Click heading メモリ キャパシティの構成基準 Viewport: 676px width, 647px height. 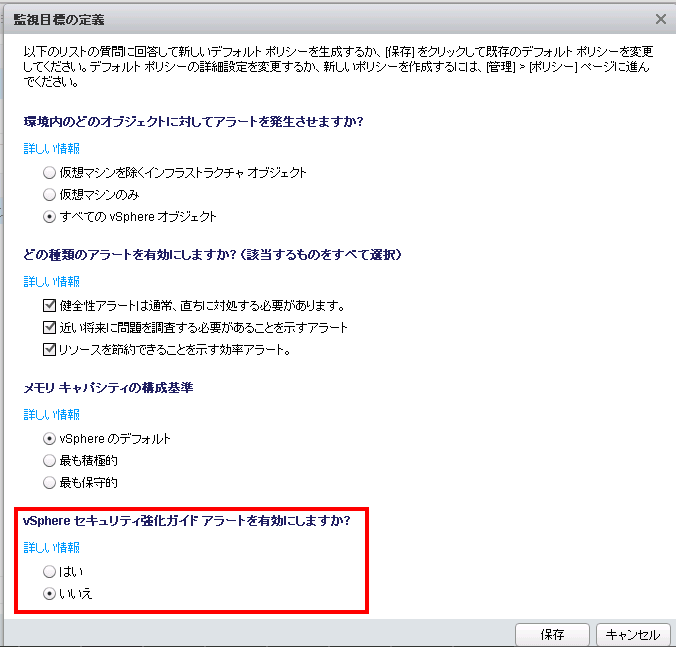pyautogui.click(x=108, y=388)
